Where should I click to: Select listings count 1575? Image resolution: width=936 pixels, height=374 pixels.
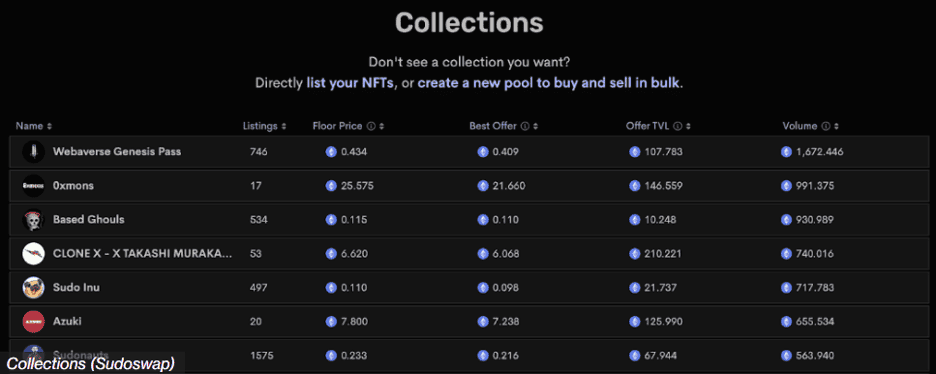261,356
